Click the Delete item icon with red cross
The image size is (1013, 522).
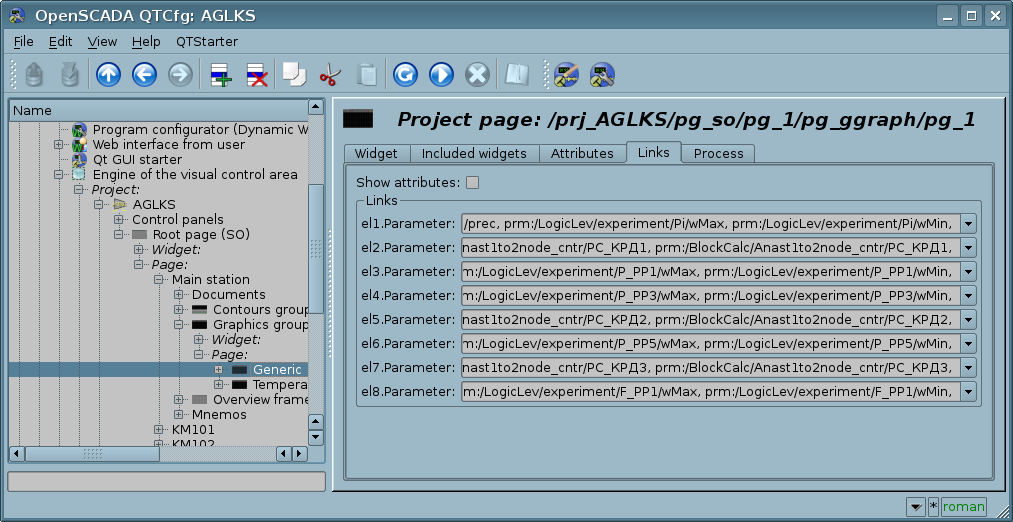tap(256, 74)
